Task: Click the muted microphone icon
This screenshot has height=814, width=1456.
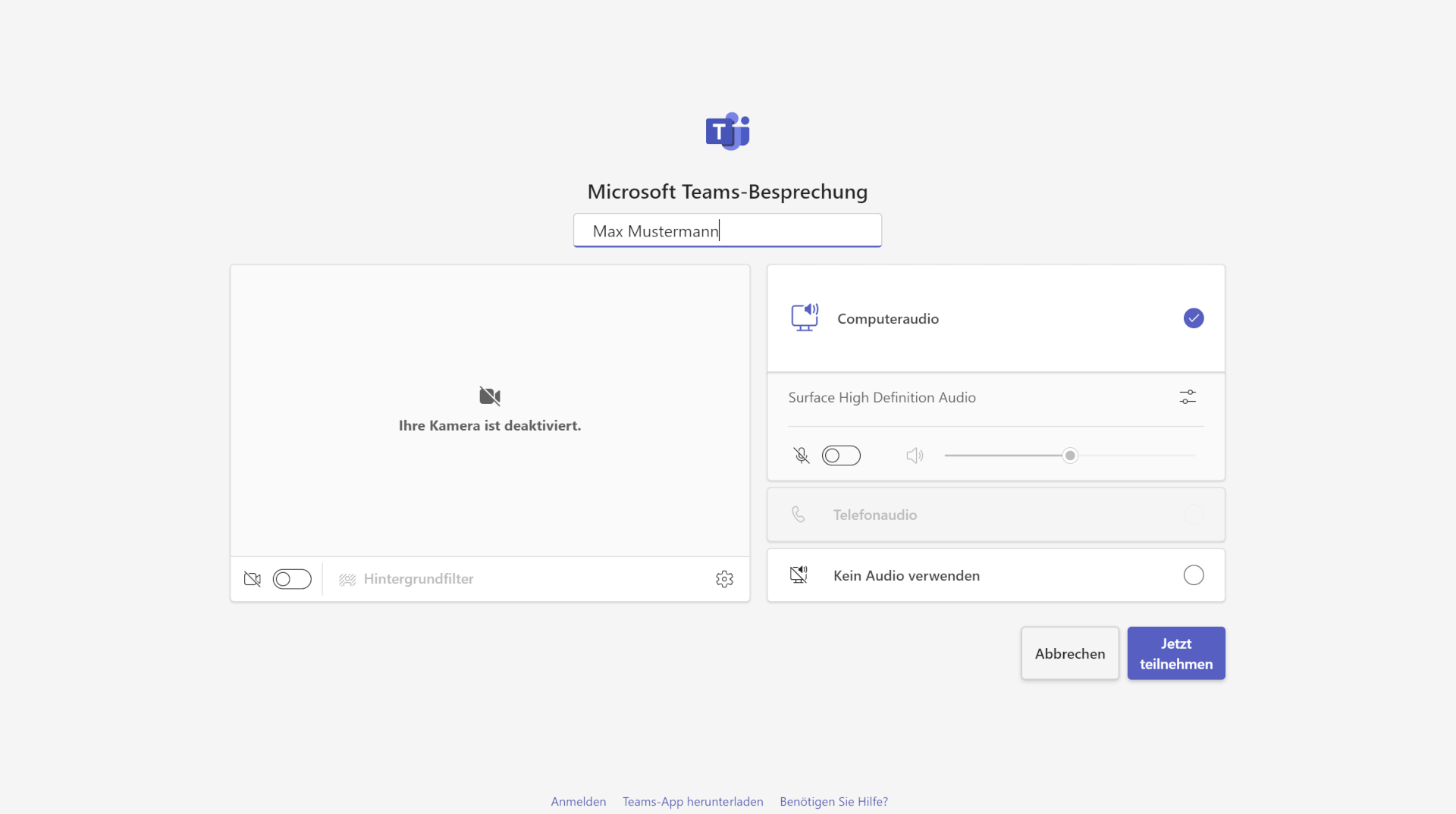Action: pos(801,455)
